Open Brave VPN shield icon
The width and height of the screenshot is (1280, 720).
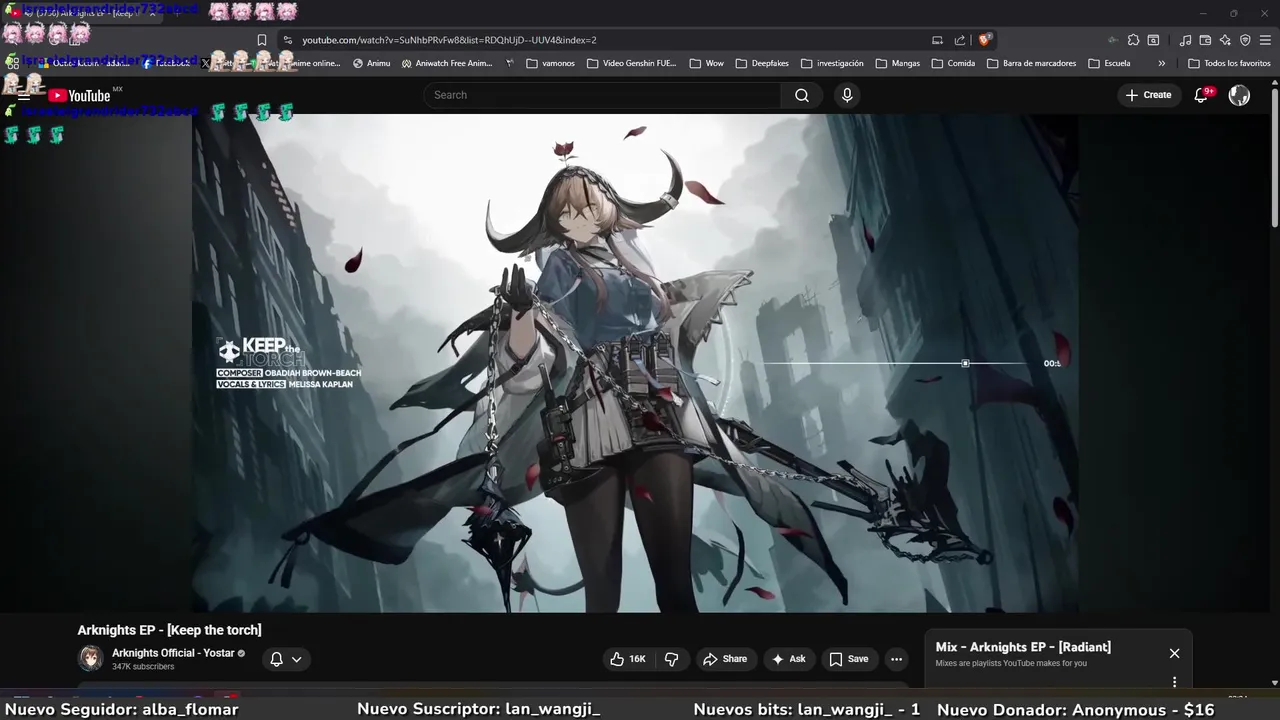pos(1245,40)
